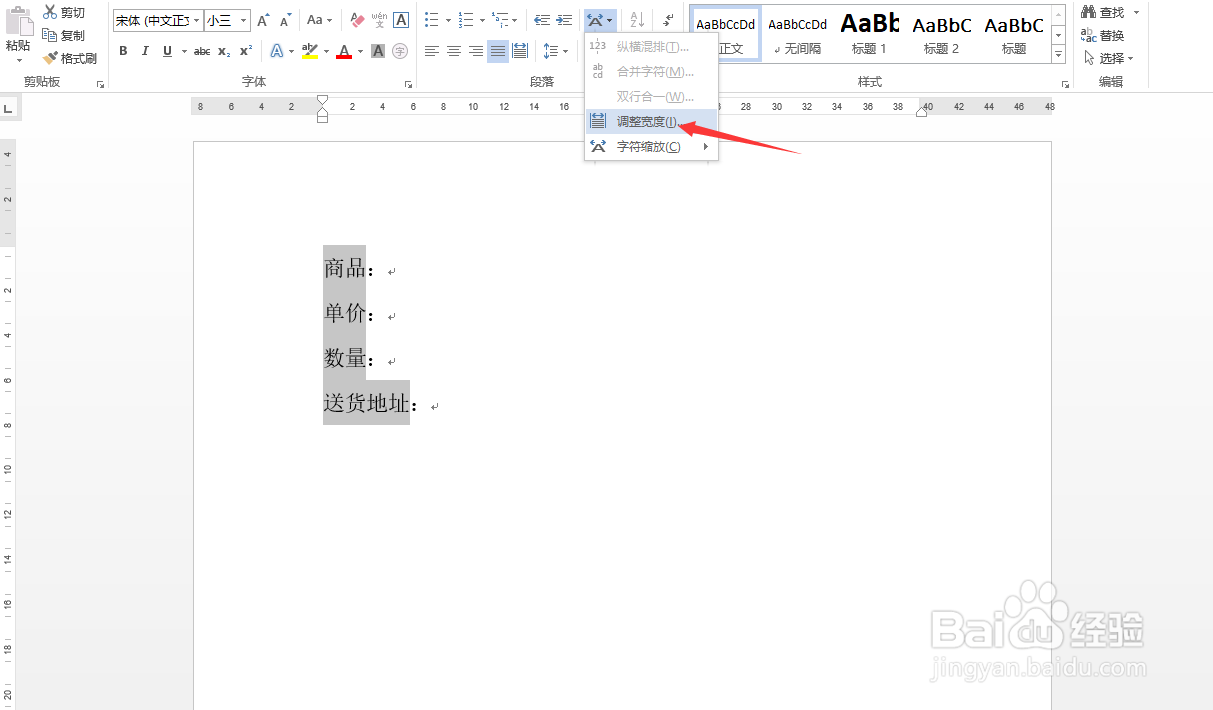Image resolution: width=1213 pixels, height=710 pixels.
Task: Toggle italic formatting
Action: 145,51
